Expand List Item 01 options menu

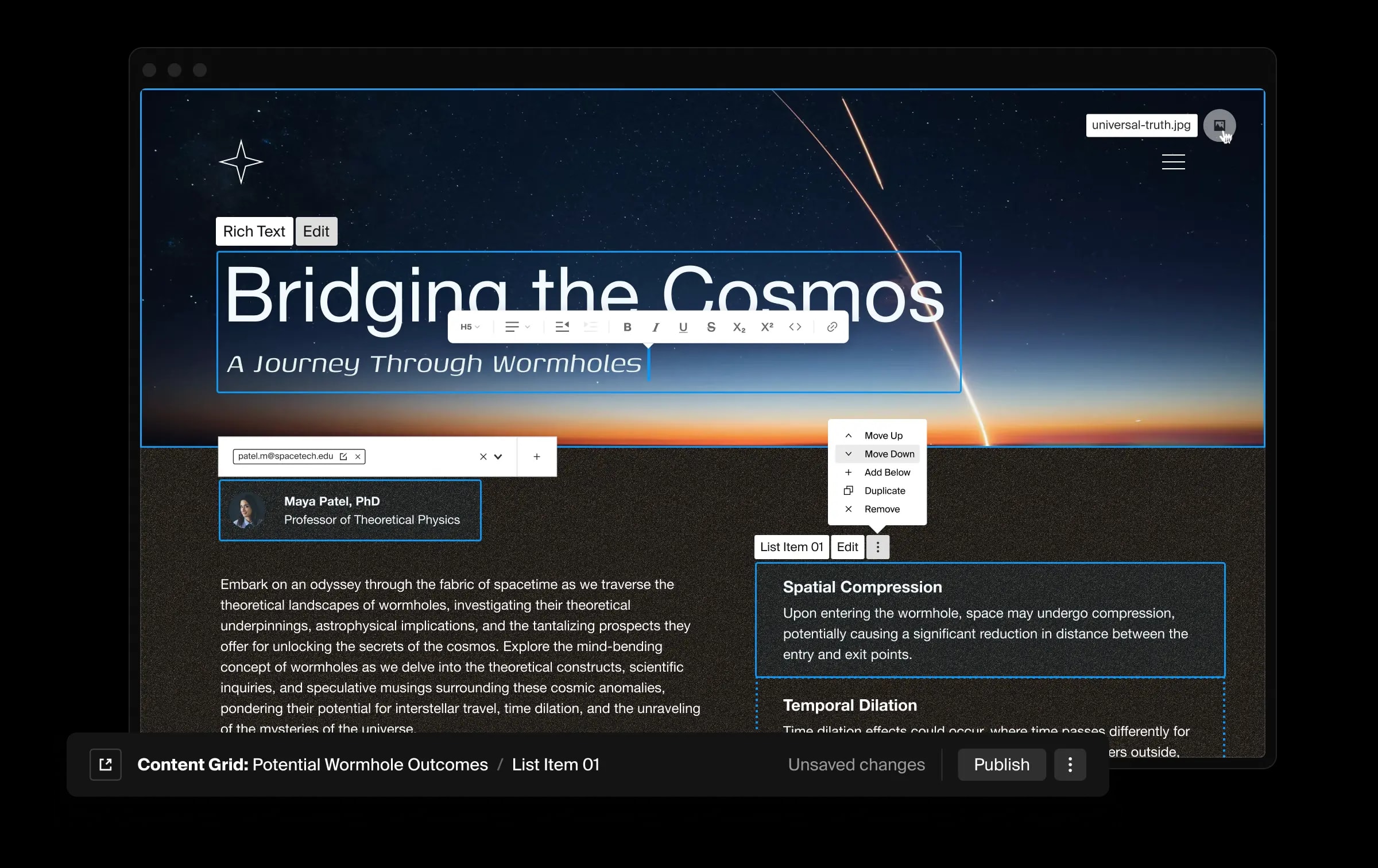click(x=876, y=546)
